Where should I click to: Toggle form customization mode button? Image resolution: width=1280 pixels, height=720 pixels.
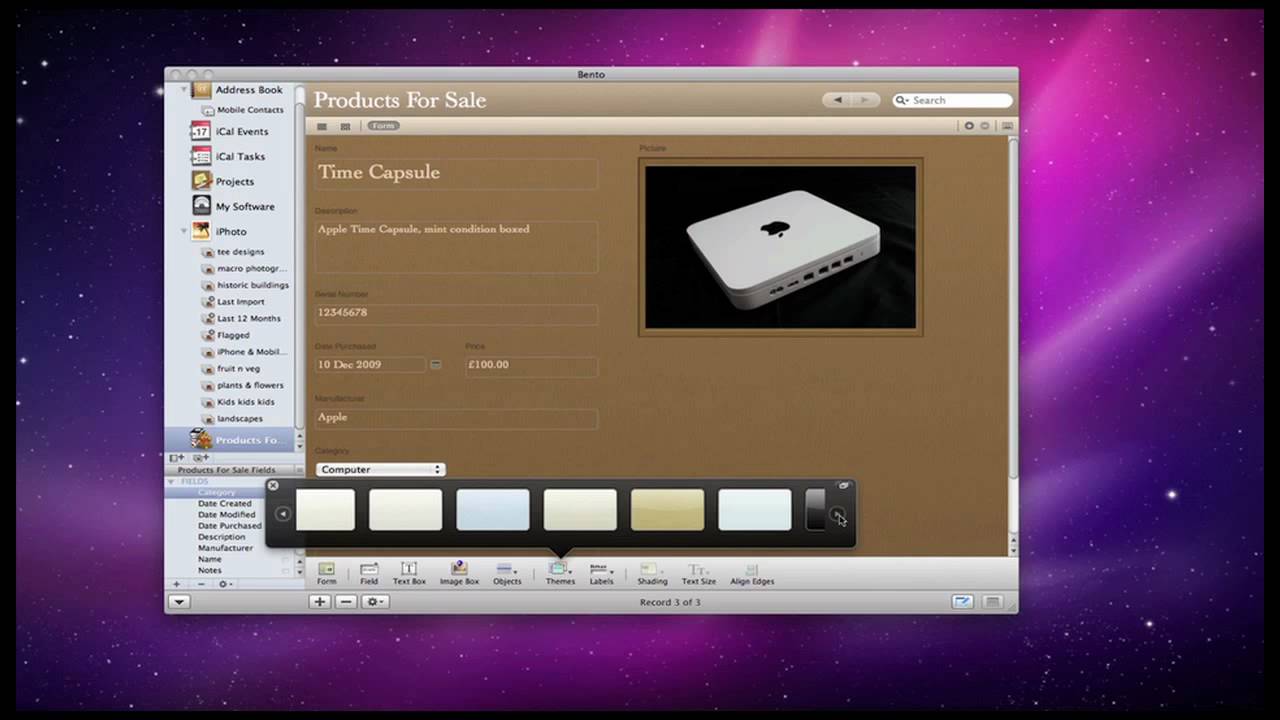pos(962,602)
